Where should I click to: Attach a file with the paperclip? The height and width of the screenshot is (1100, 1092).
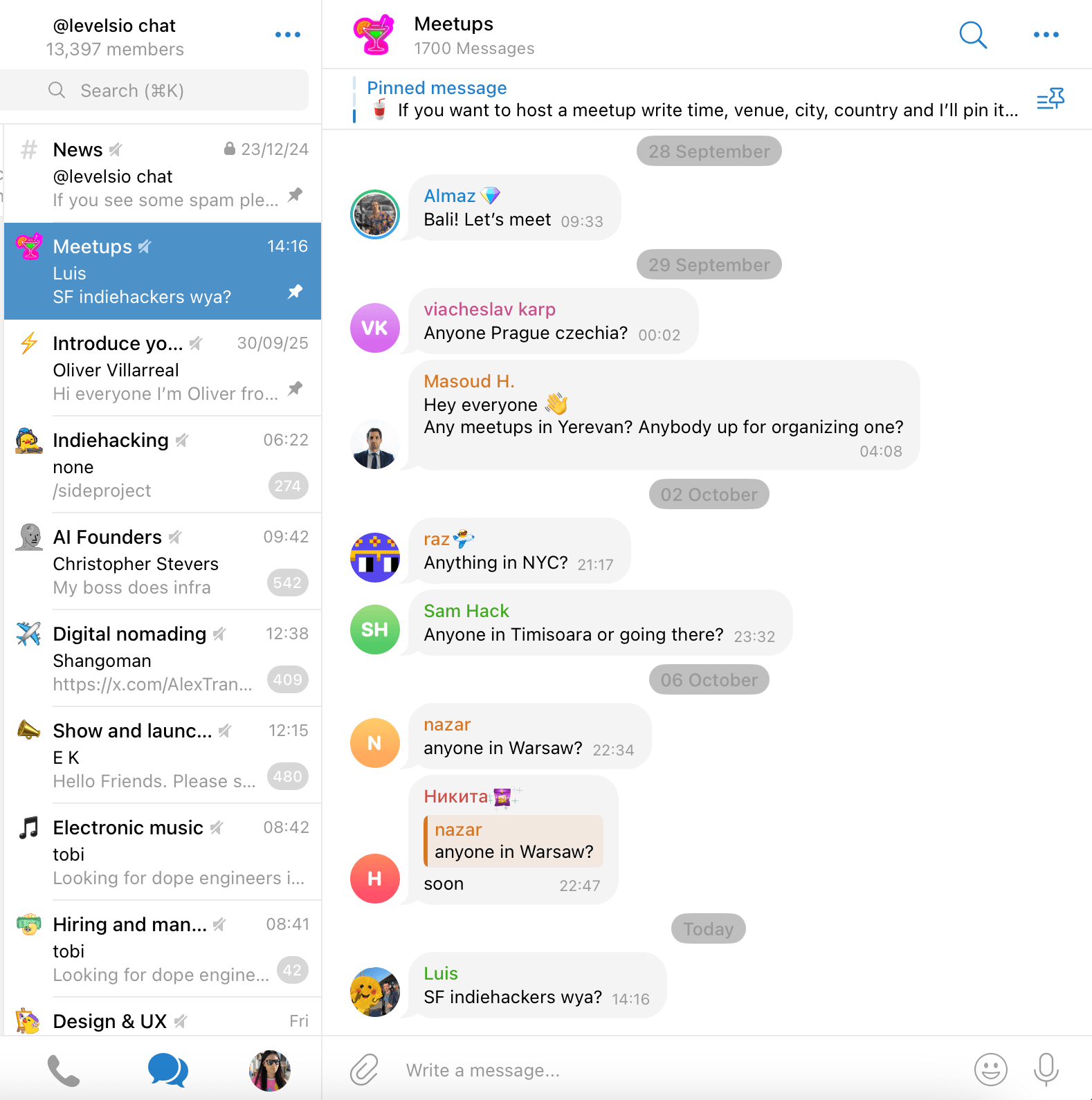click(x=364, y=1070)
